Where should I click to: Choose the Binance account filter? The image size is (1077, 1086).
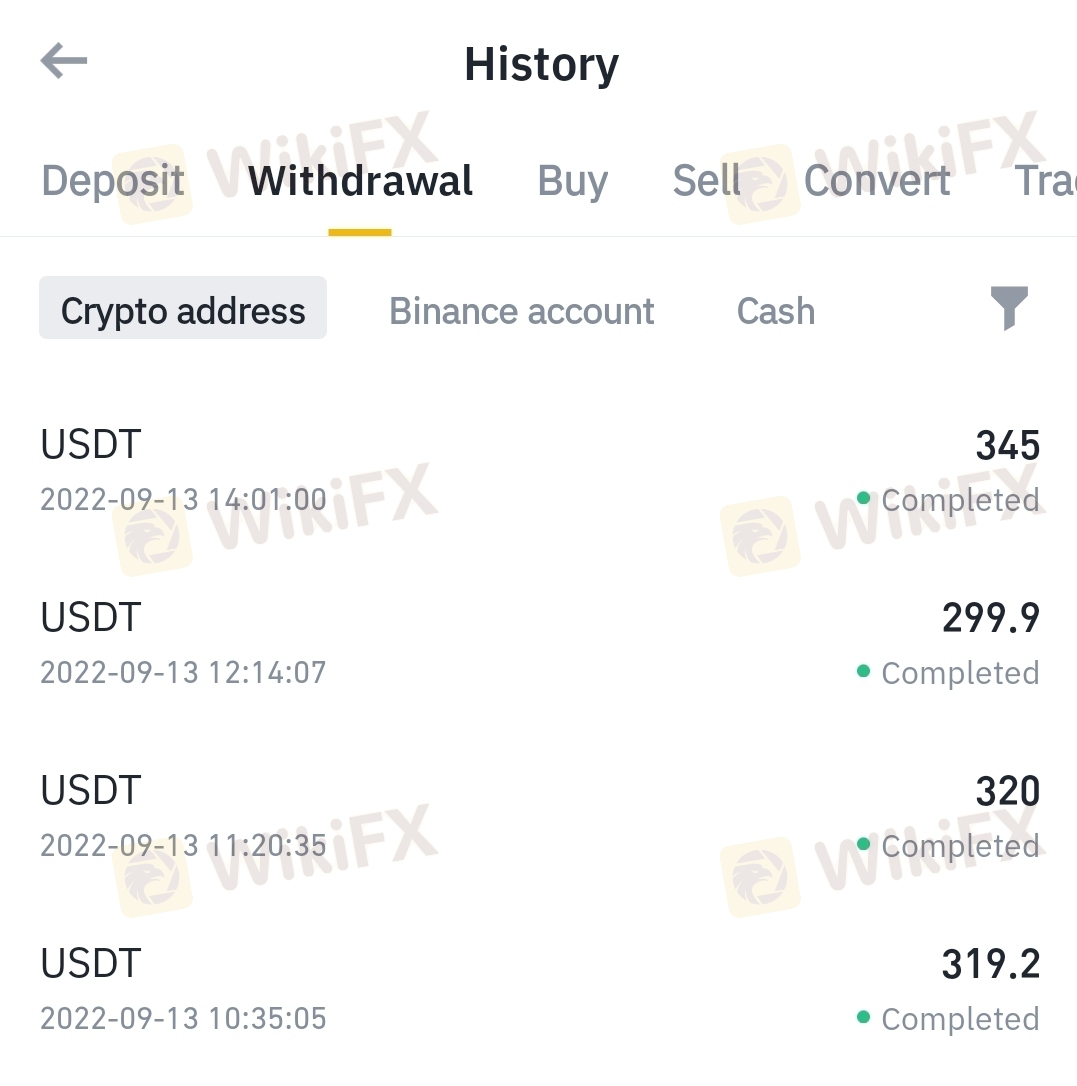tap(522, 311)
